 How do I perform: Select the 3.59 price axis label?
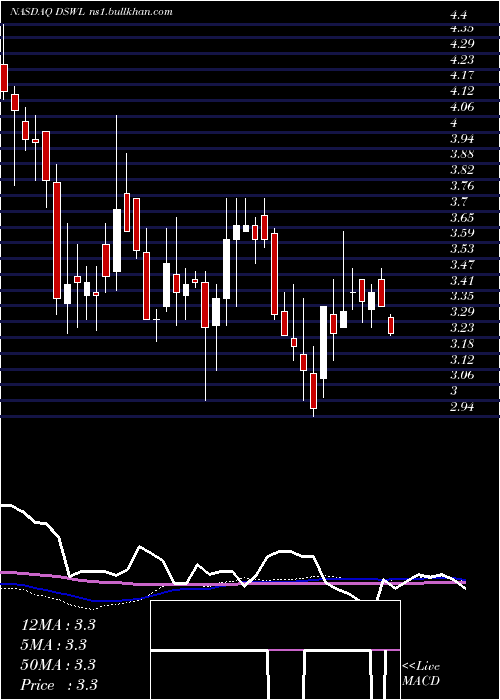(462, 233)
